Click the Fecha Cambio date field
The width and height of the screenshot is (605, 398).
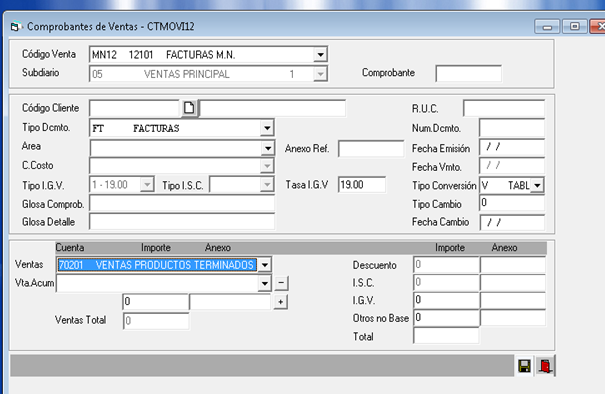coord(512,223)
